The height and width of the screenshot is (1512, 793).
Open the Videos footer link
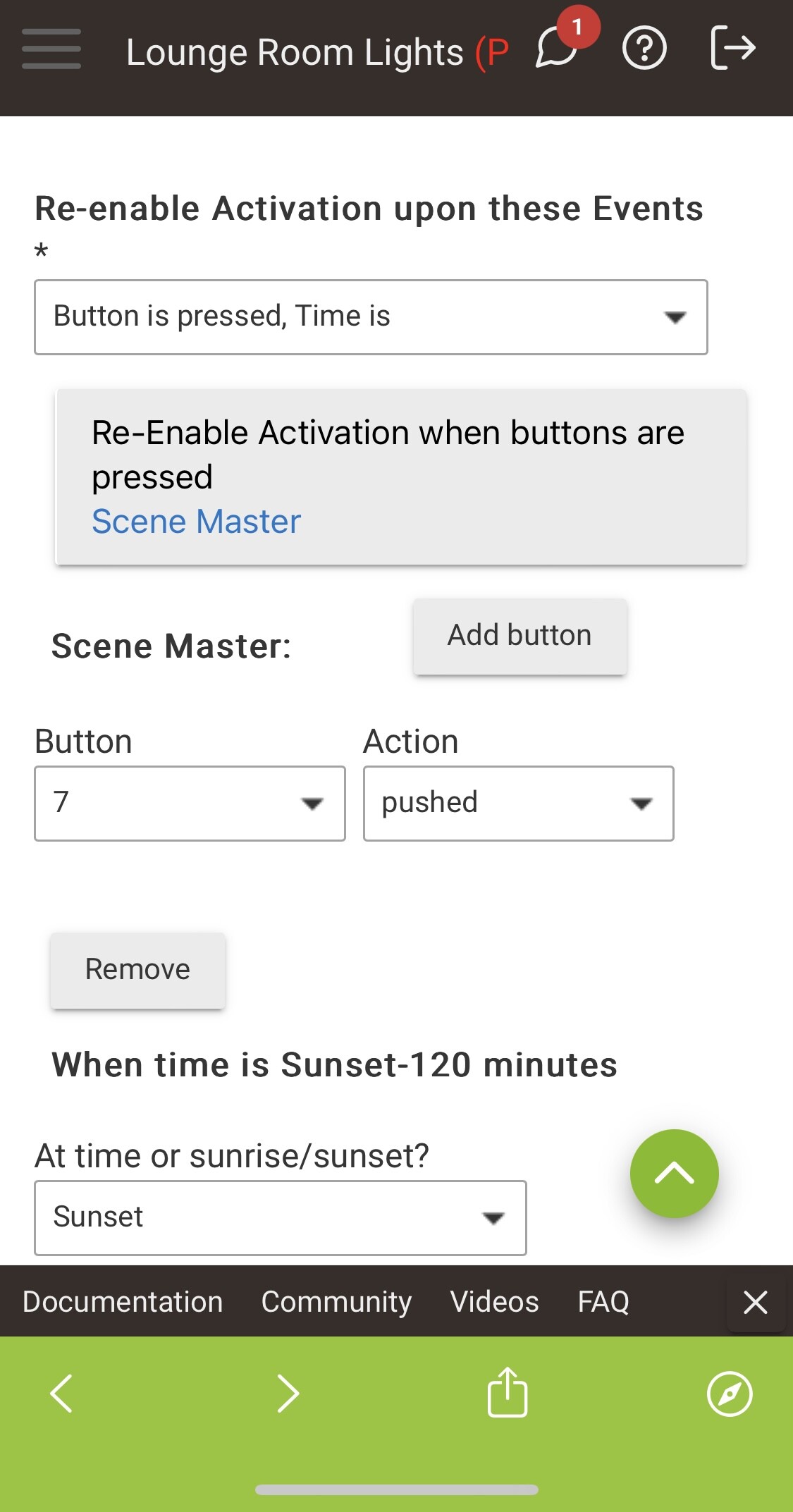click(x=494, y=1302)
